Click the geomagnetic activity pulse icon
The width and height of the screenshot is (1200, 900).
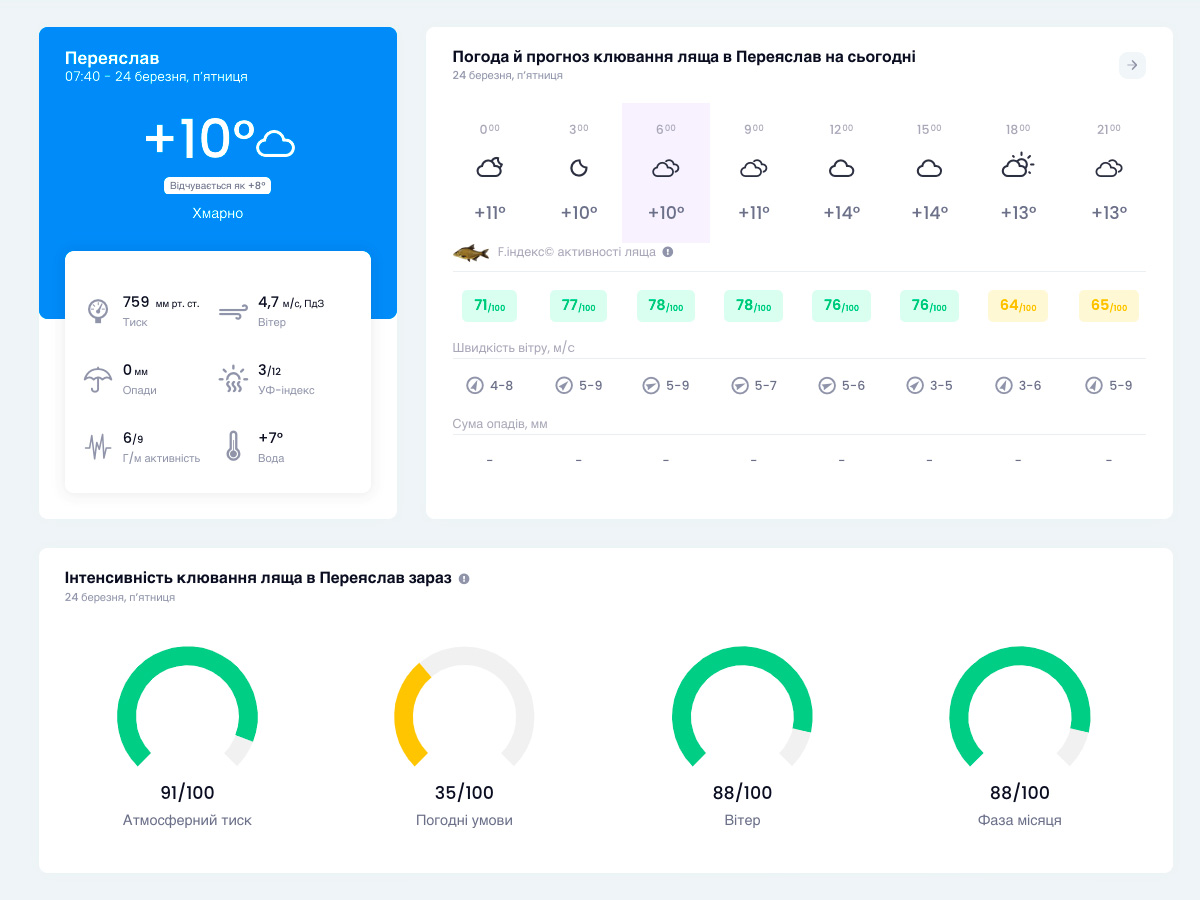98,446
